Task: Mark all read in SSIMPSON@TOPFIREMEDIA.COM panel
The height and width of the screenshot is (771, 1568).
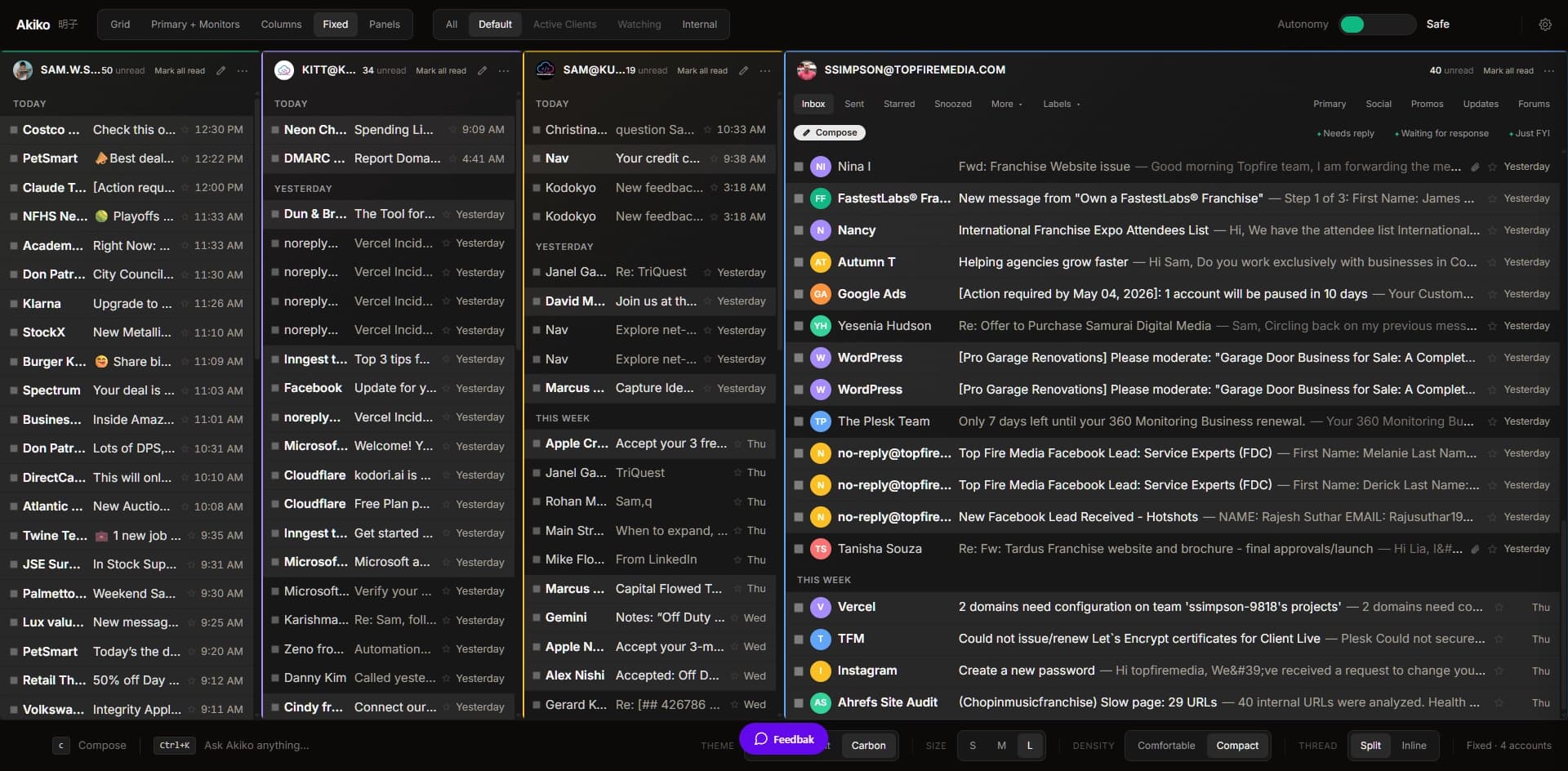Action: [x=1508, y=71]
